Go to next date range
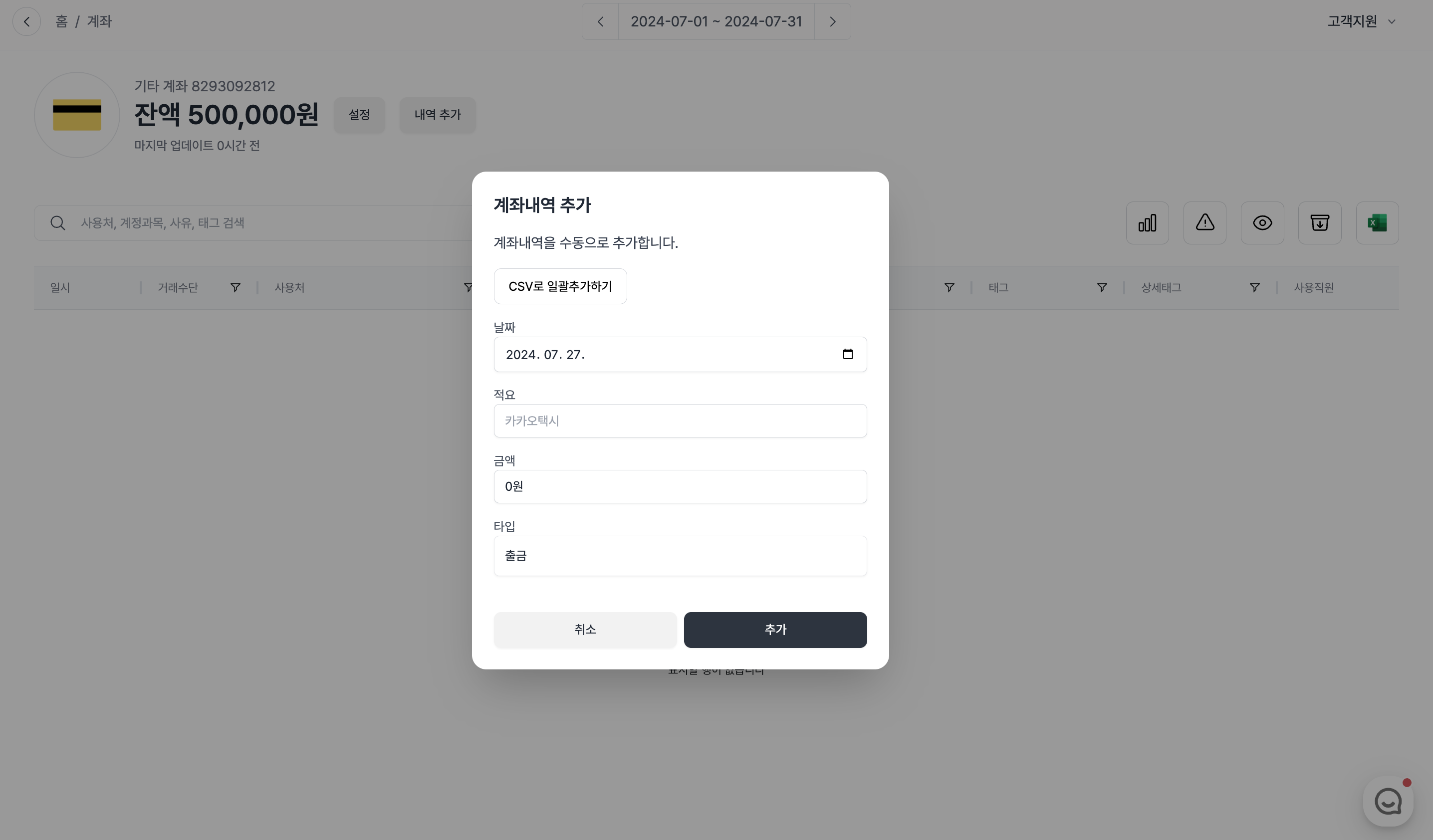This screenshot has height=840, width=1433. (x=832, y=21)
